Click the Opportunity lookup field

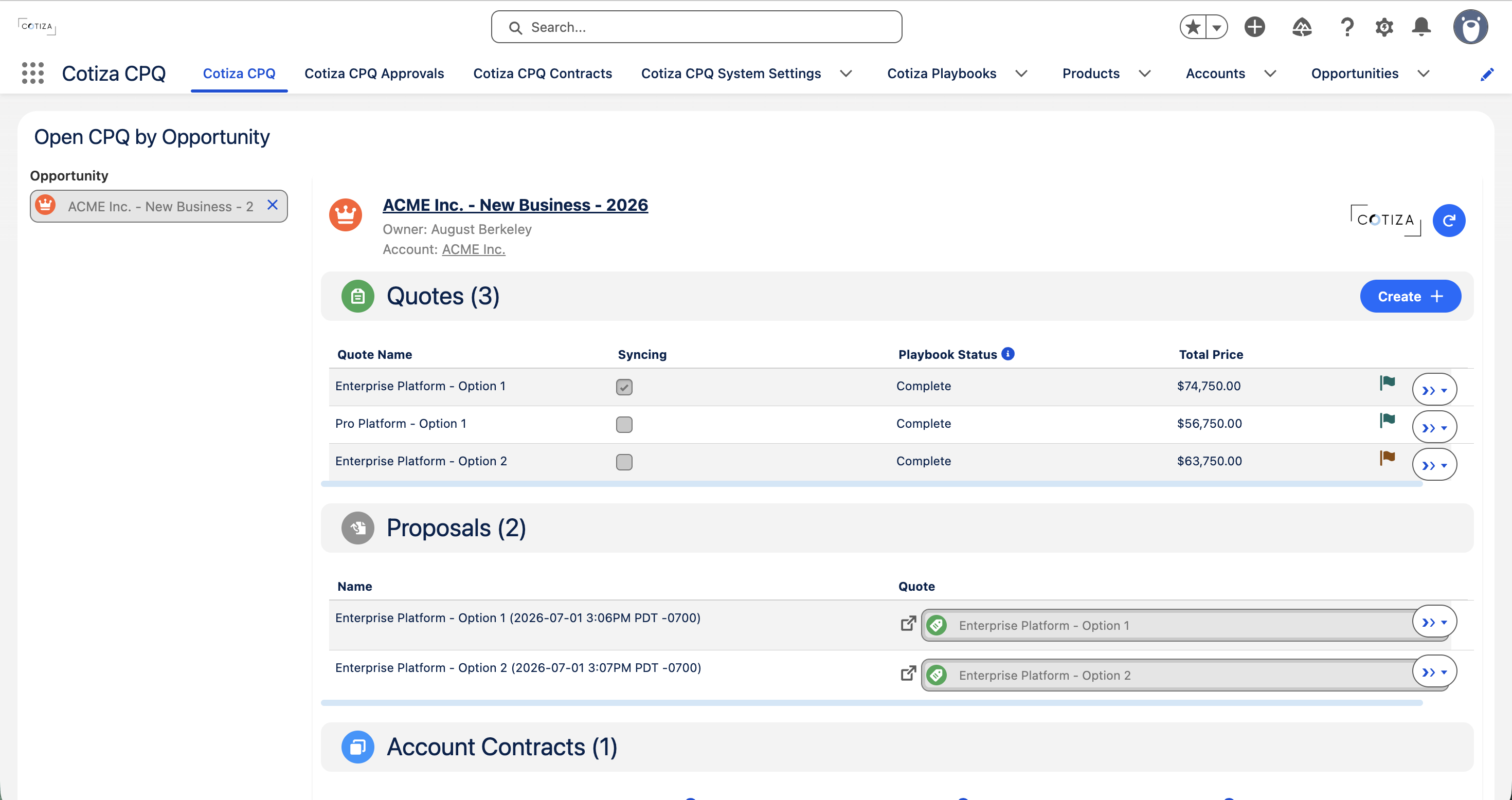coord(158,206)
